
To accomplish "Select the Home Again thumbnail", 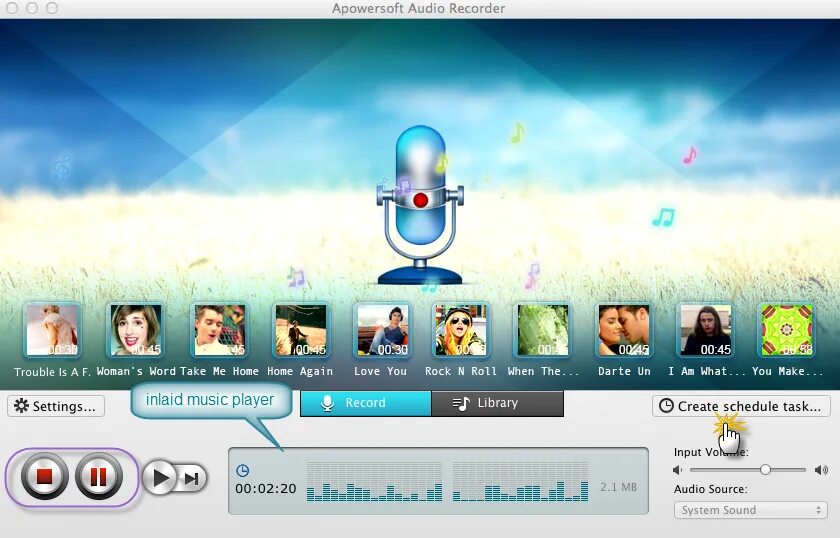I will pyautogui.click(x=301, y=330).
